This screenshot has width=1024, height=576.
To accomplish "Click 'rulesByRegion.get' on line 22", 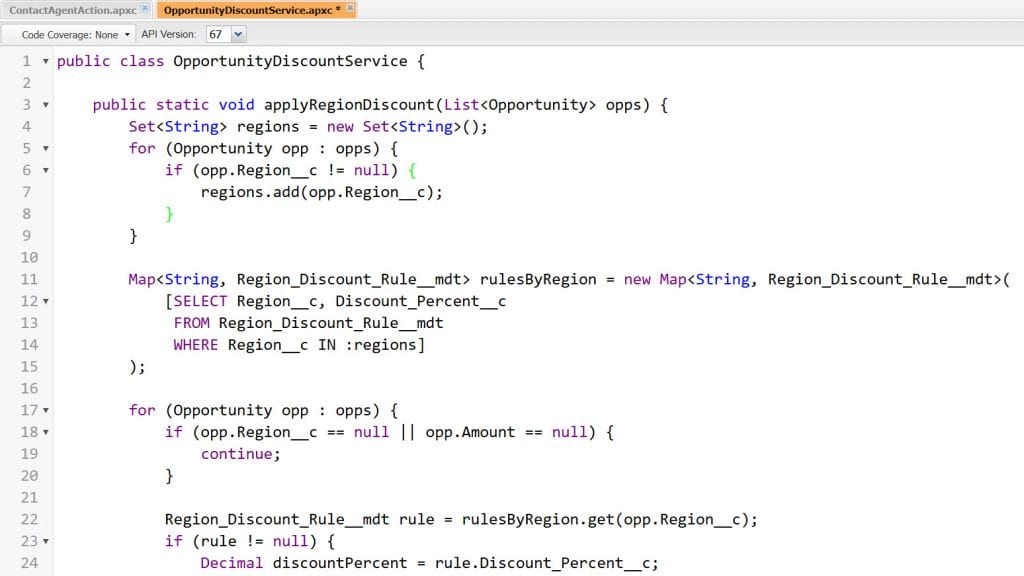I will tap(536, 520).
